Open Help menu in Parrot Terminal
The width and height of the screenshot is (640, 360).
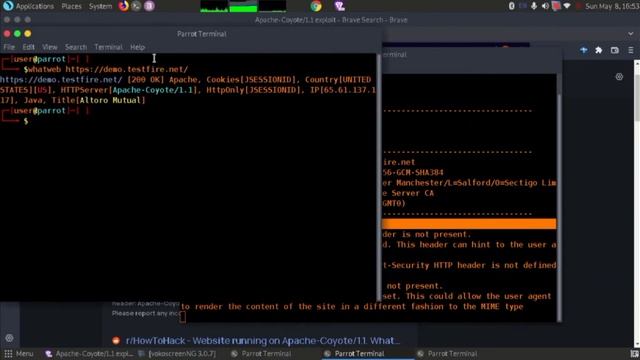coord(138,47)
